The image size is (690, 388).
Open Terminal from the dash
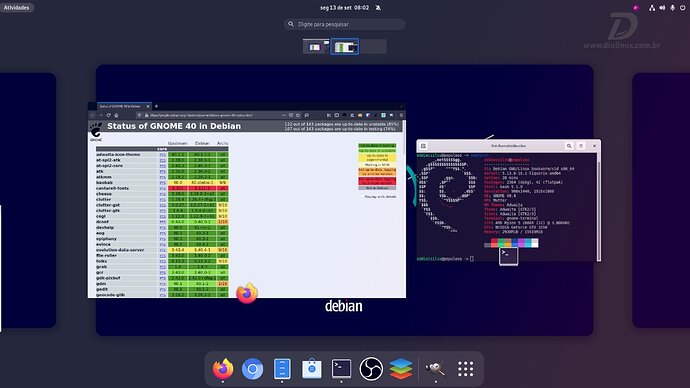pos(341,369)
